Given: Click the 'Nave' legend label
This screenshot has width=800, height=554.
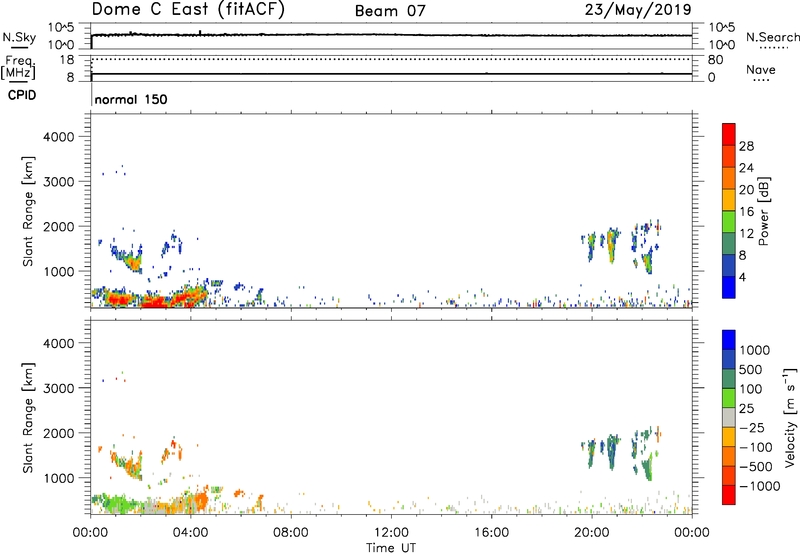Looking at the screenshot, I should (761, 70).
